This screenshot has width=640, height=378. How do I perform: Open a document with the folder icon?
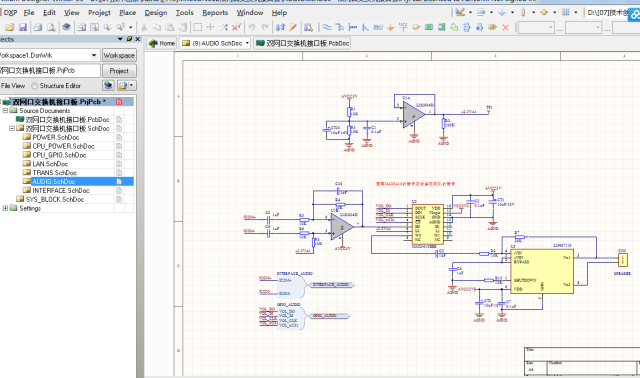click(x=9, y=27)
